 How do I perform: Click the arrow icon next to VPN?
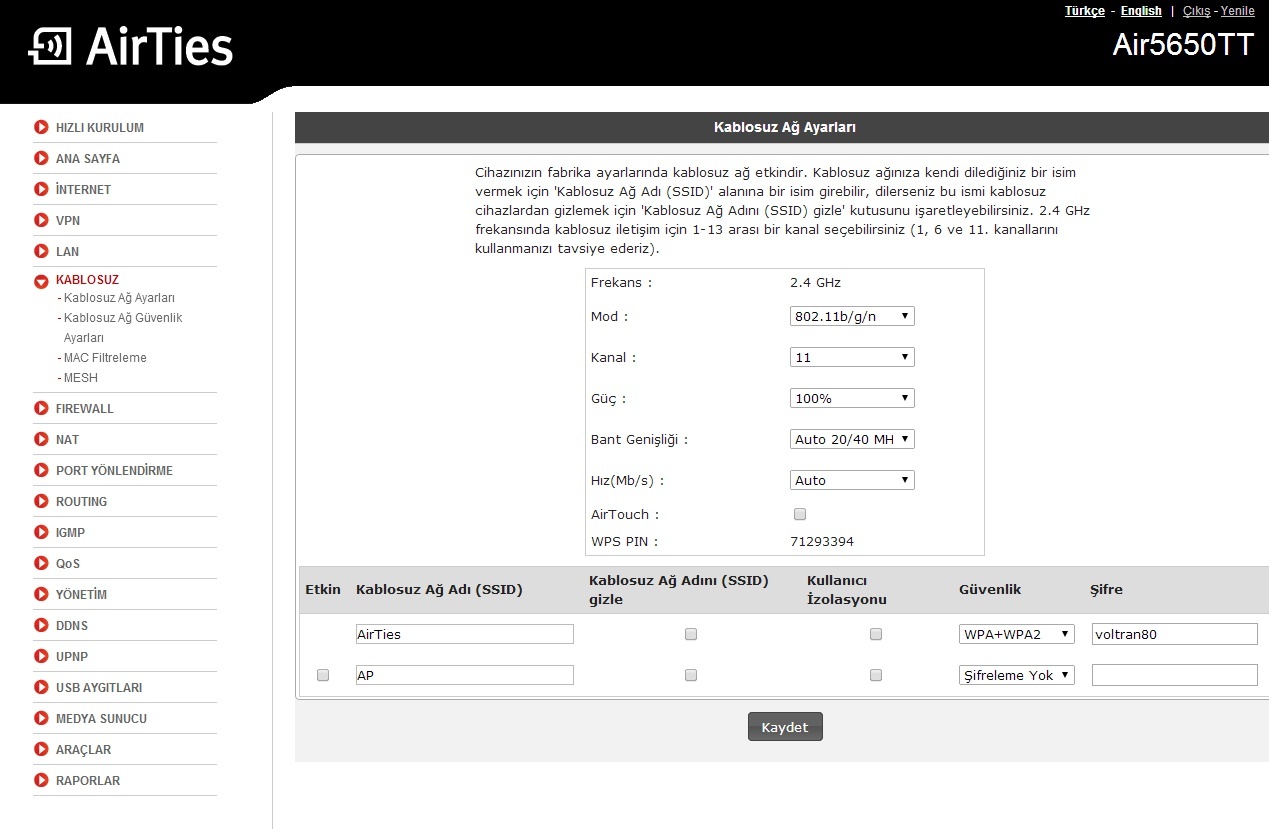(41, 220)
